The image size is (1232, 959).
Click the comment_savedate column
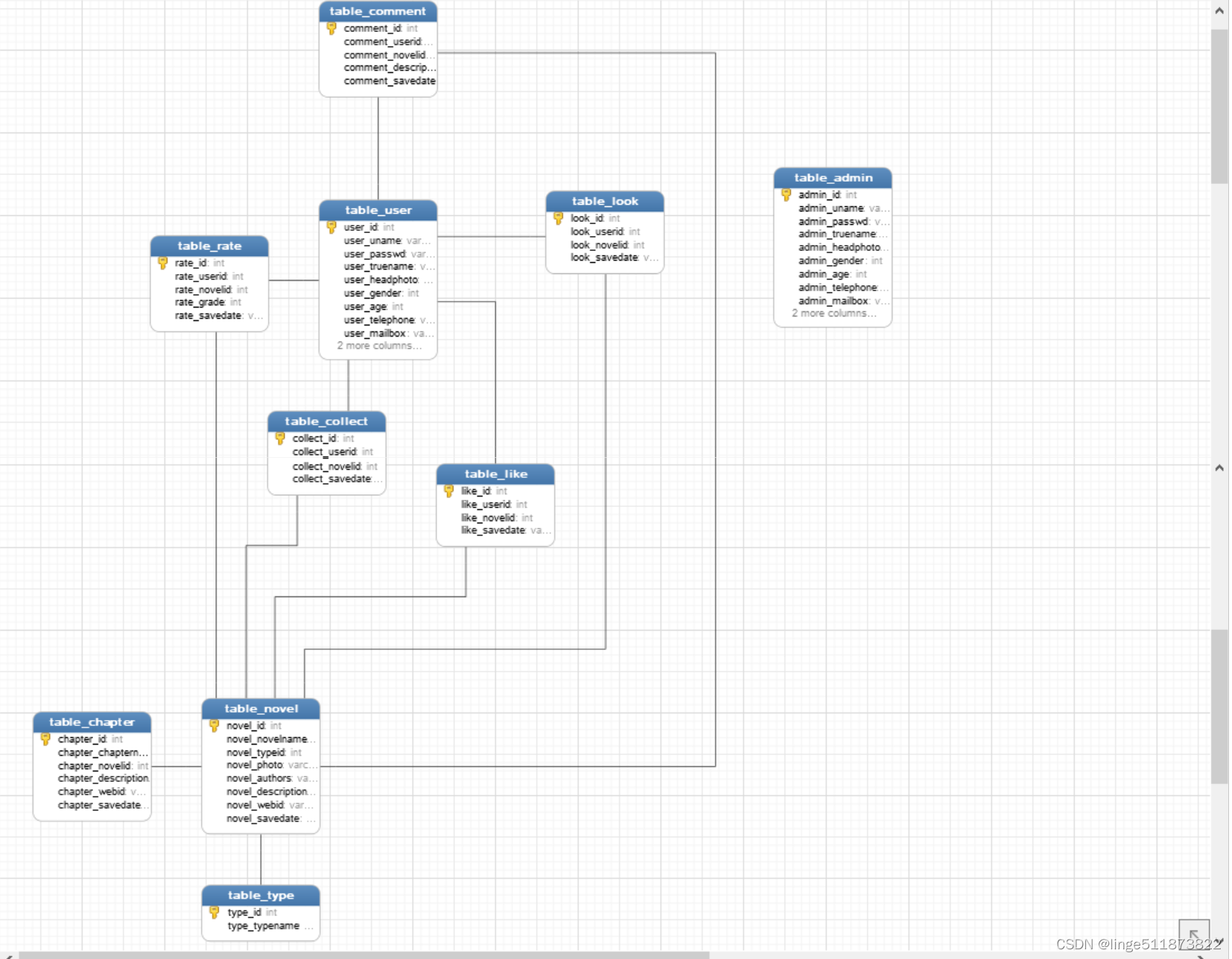(x=390, y=81)
